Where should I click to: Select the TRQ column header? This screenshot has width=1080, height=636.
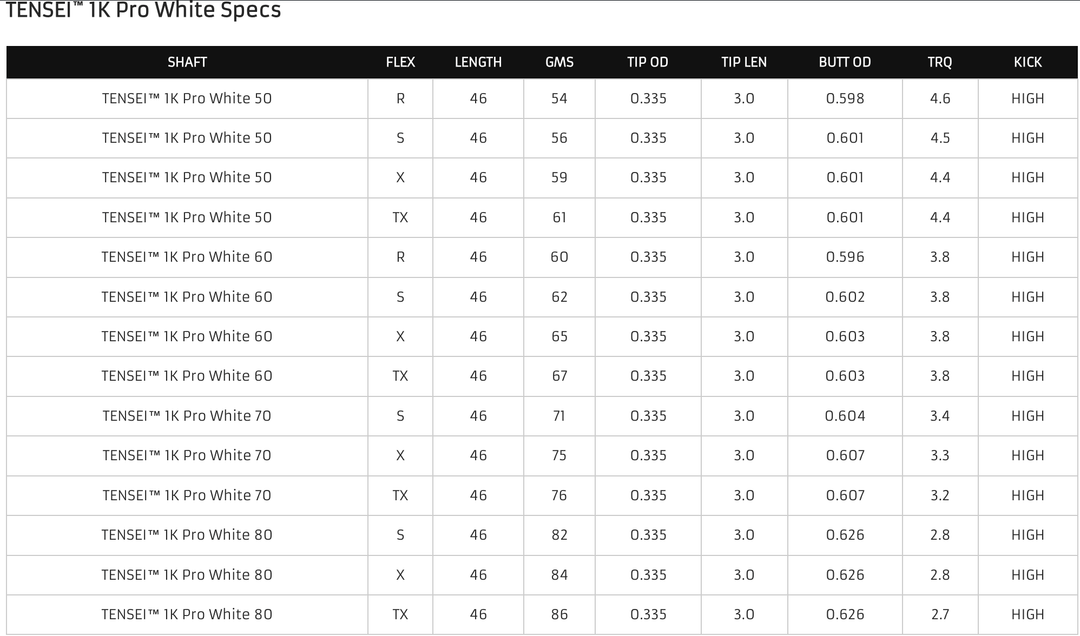pyautogui.click(x=940, y=62)
